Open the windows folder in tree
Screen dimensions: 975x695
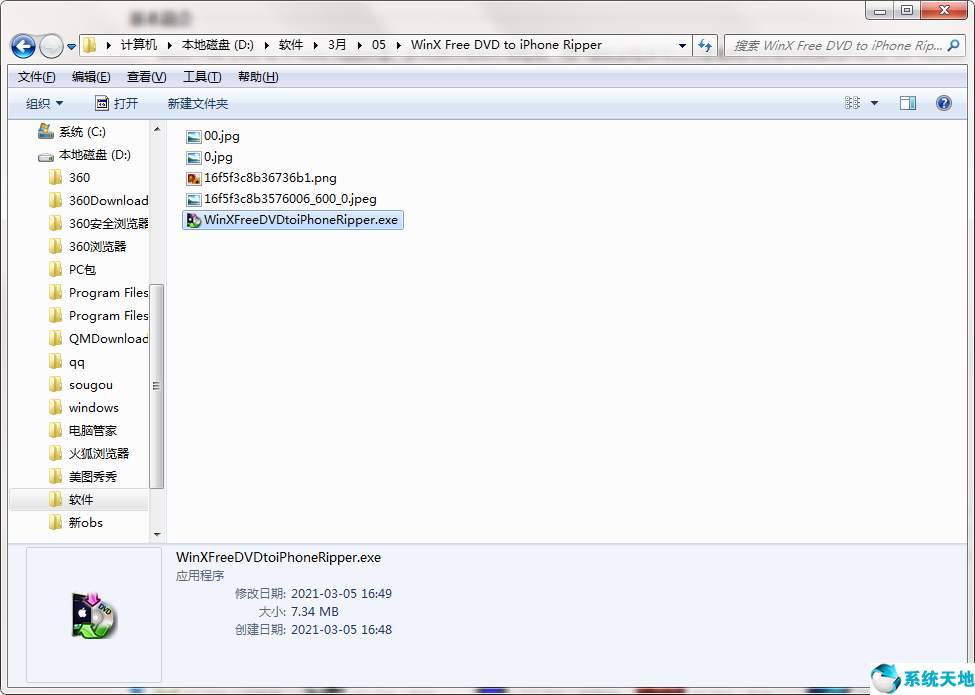point(83,408)
